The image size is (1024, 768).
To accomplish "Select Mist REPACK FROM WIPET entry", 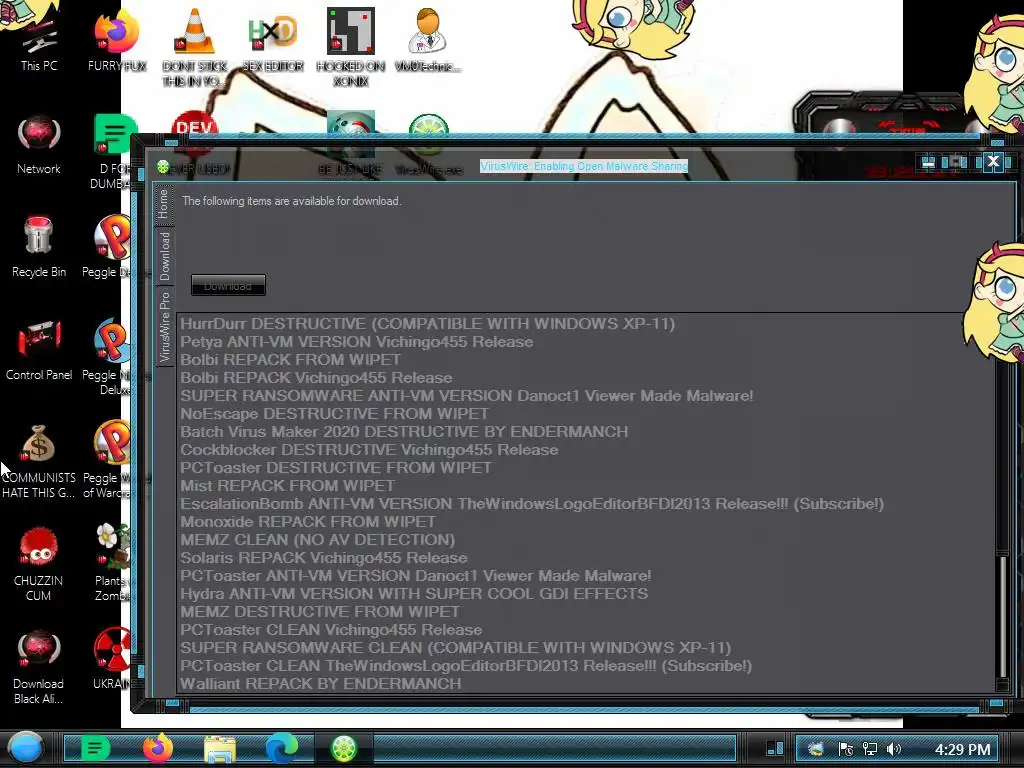I will [288, 486].
